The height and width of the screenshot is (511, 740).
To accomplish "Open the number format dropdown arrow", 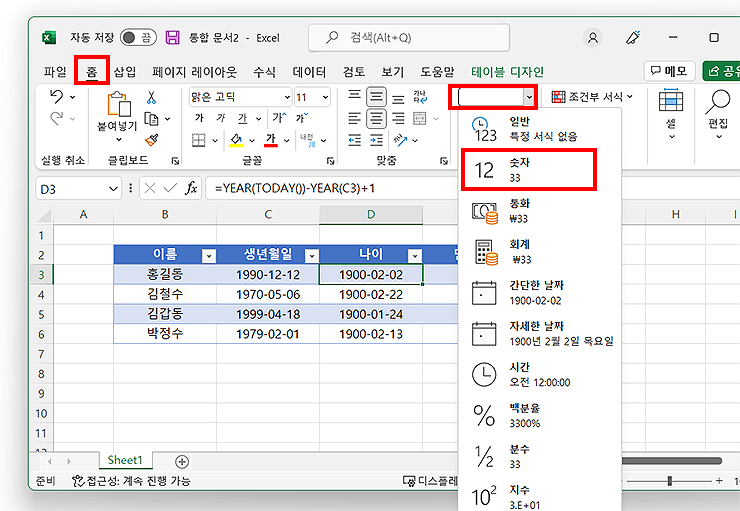I will coord(529,97).
